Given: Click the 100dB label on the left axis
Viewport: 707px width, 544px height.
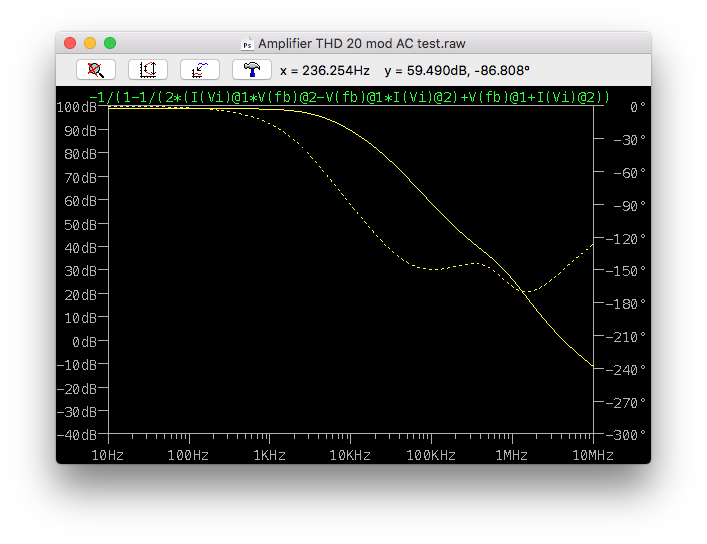Looking at the screenshot, I should (77, 107).
